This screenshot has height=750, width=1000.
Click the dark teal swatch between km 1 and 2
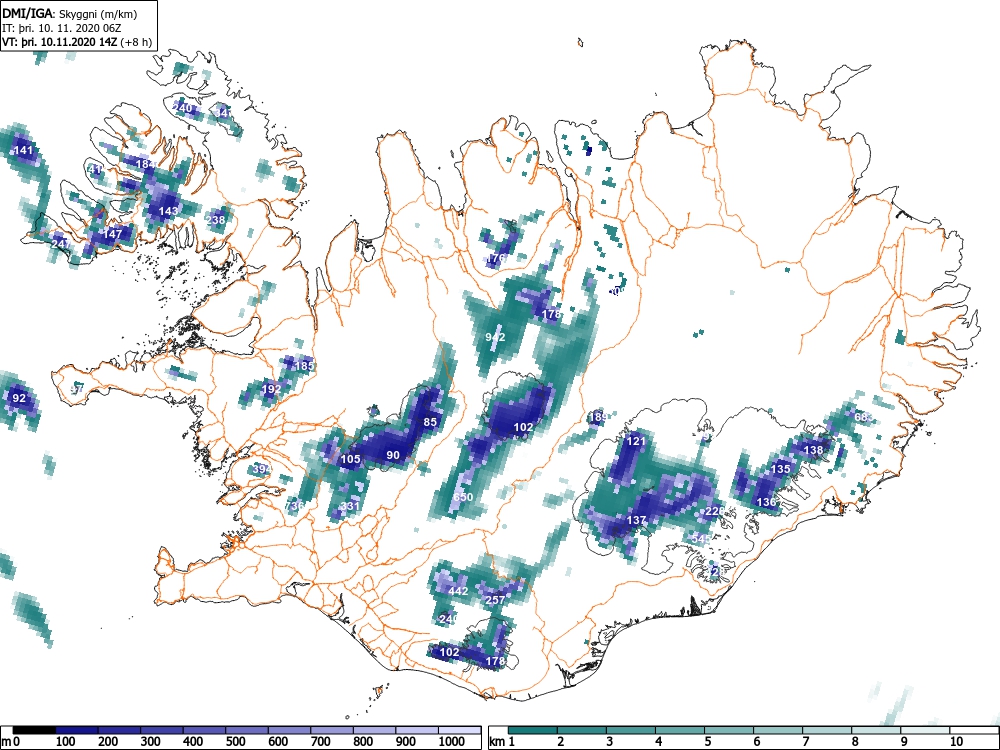click(533, 730)
